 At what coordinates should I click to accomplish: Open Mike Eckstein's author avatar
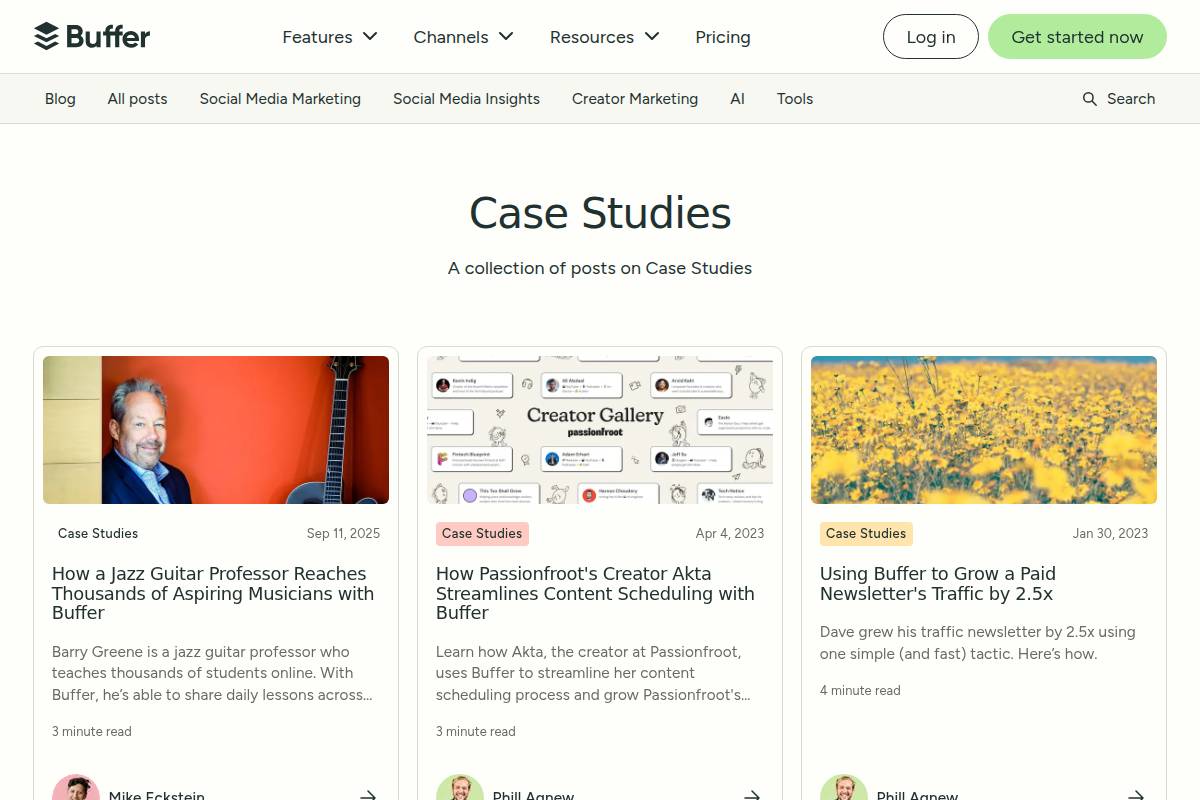pyautogui.click(x=77, y=790)
